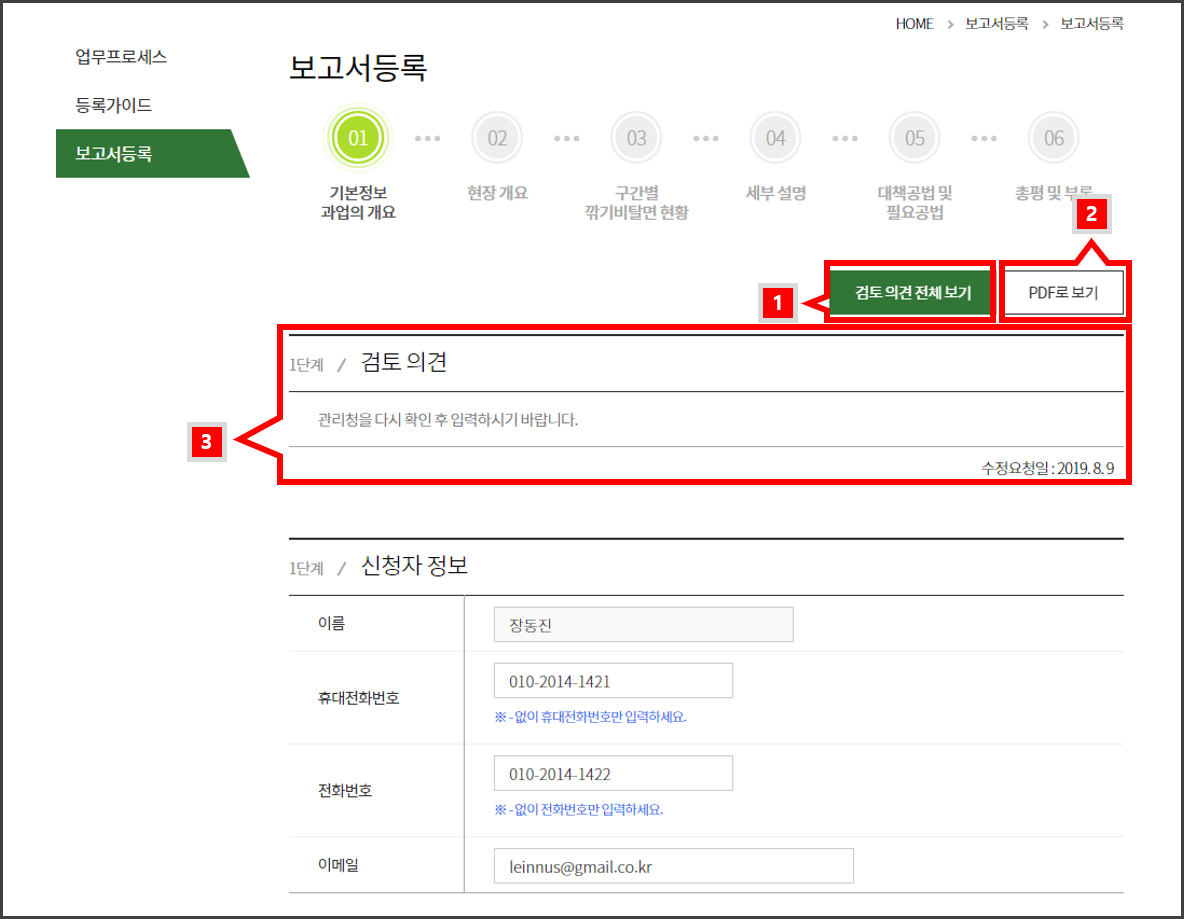Image resolution: width=1184 pixels, height=919 pixels.
Task: Click the 이메일 input field
Action: coord(674,866)
